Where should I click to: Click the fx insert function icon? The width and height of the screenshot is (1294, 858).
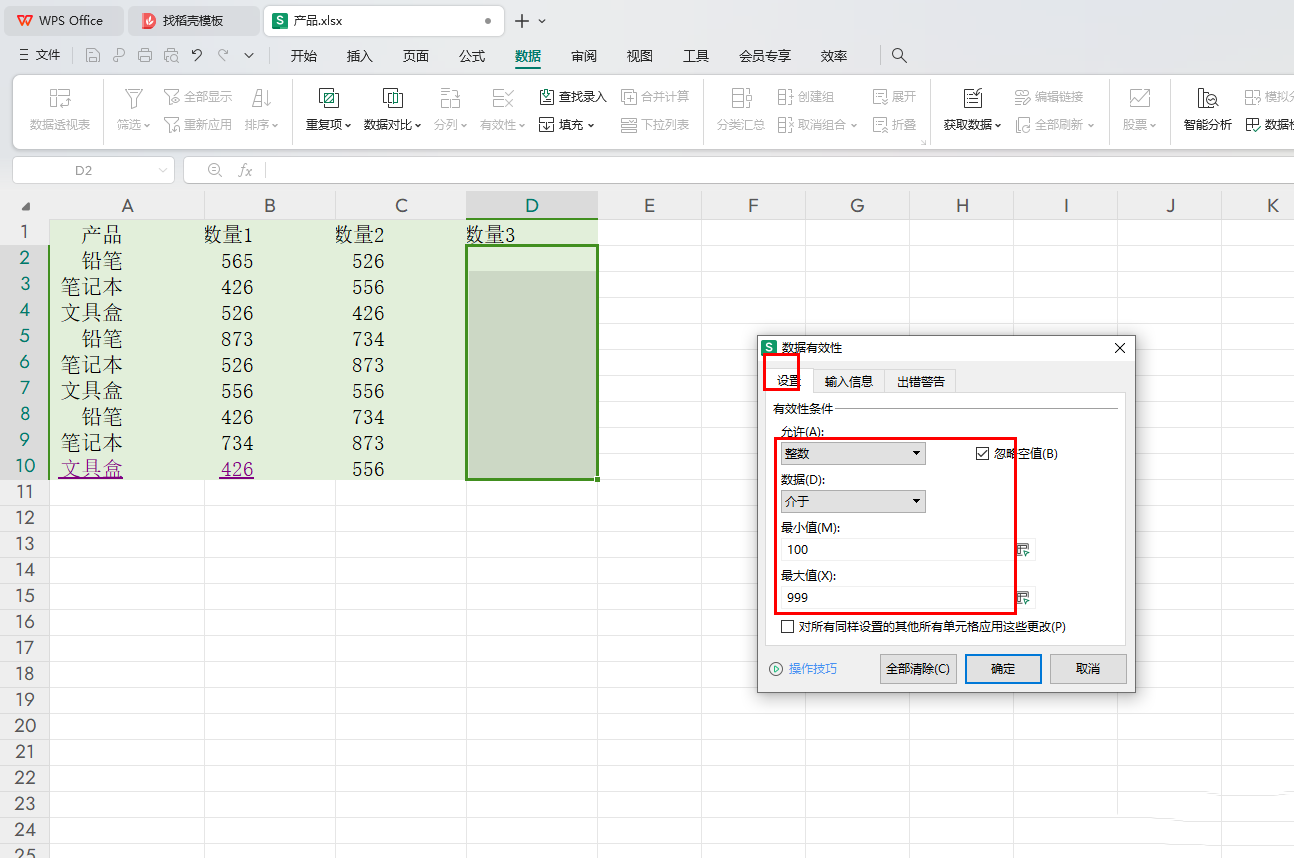pyautogui.click(x=245, y=171)
